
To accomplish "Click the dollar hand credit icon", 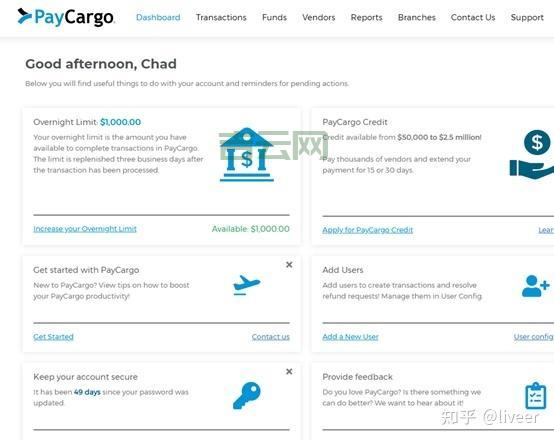I will pyautogui.click(x=532, y=154).
